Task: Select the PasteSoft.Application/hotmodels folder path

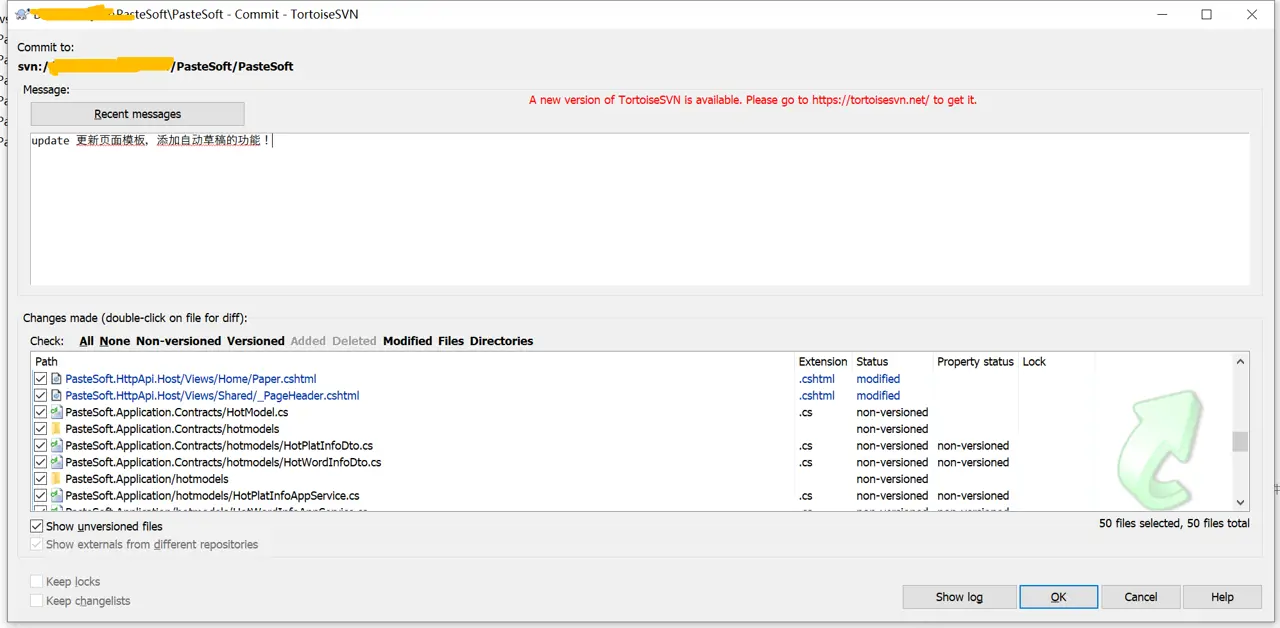Action: point(147,479)
